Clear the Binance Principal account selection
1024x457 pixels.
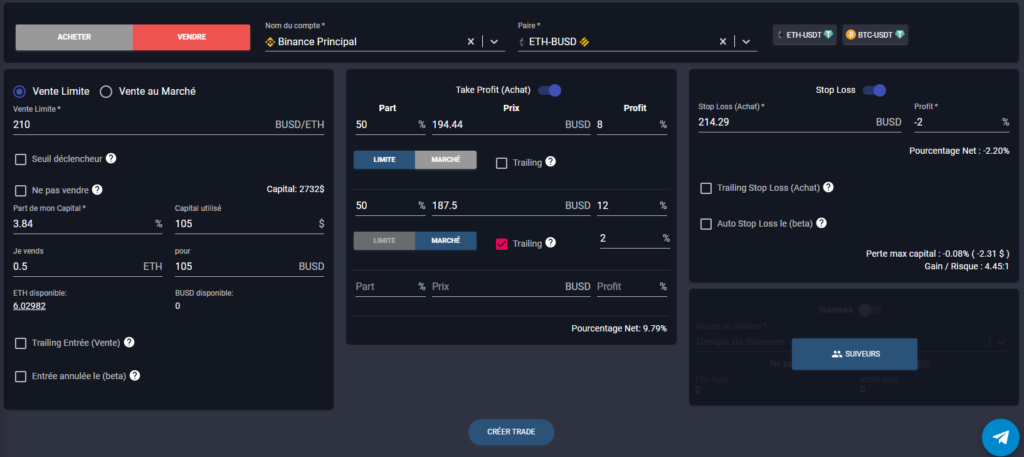(x=471, y=41)
